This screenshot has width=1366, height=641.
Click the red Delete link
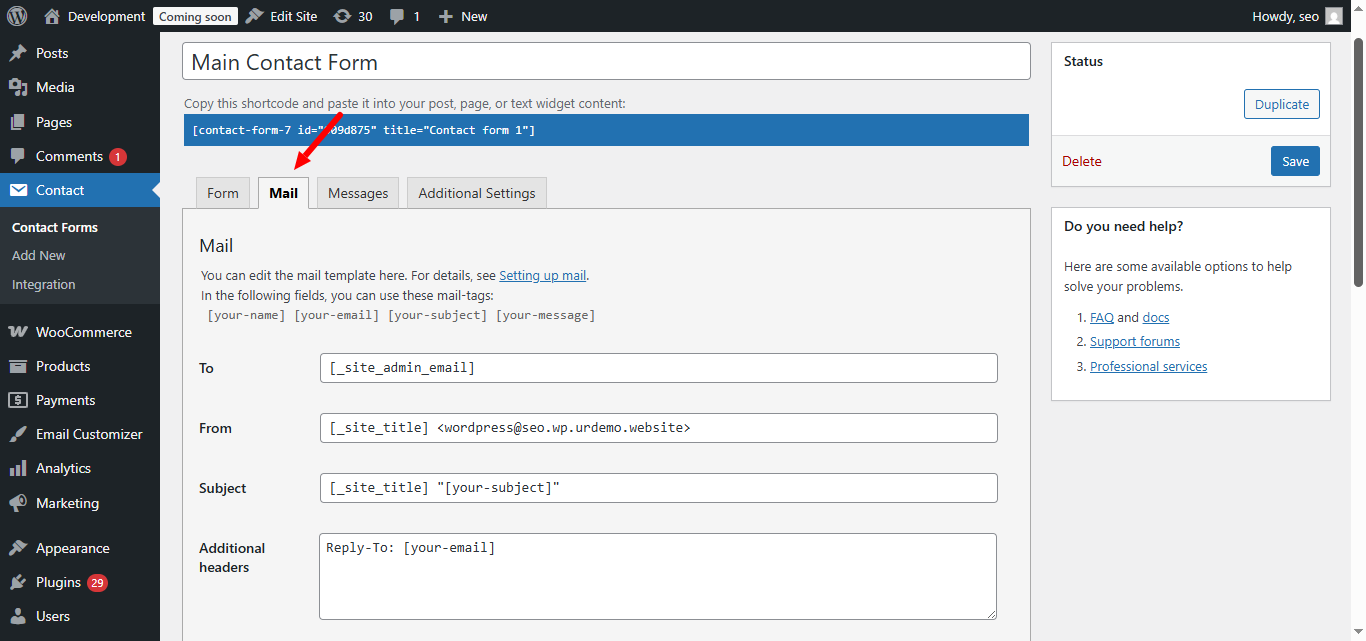1082,161
